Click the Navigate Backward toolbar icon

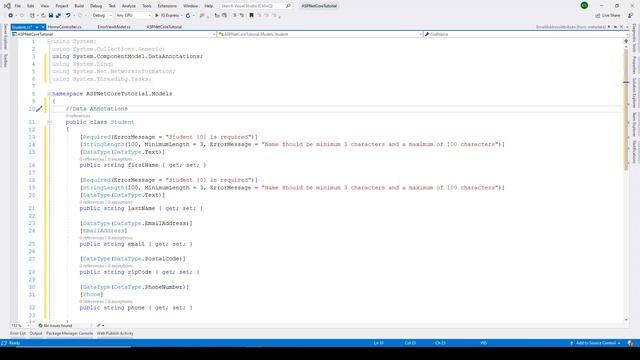click(x=11, y=16)
